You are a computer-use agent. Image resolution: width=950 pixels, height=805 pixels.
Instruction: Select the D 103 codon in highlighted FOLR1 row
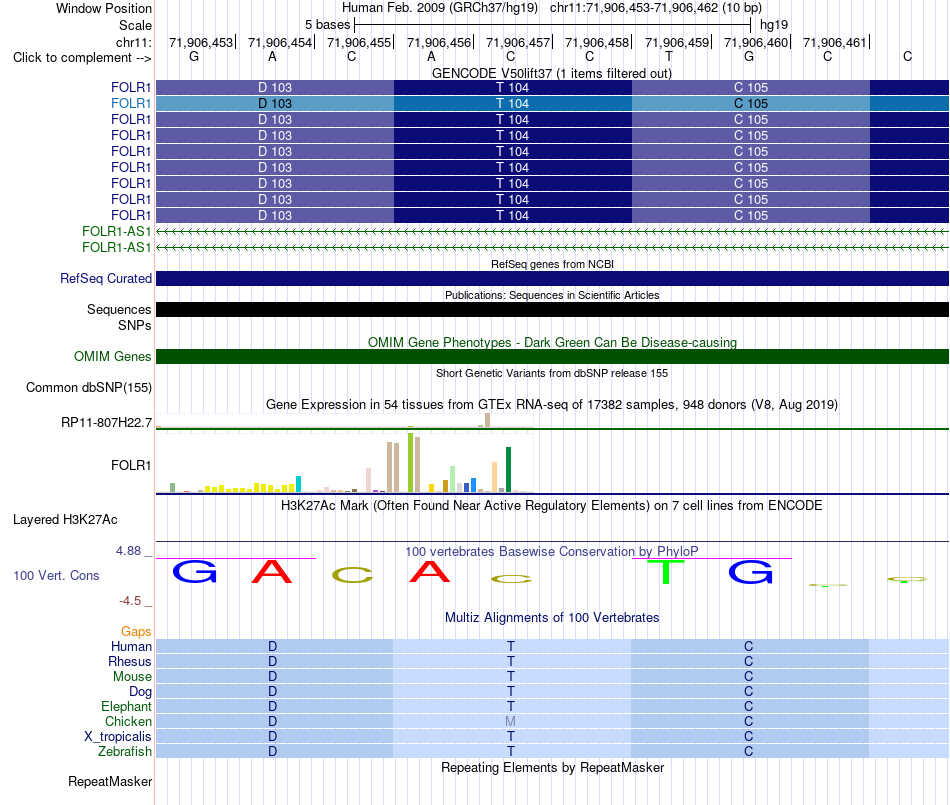click(x=275, y=104)
